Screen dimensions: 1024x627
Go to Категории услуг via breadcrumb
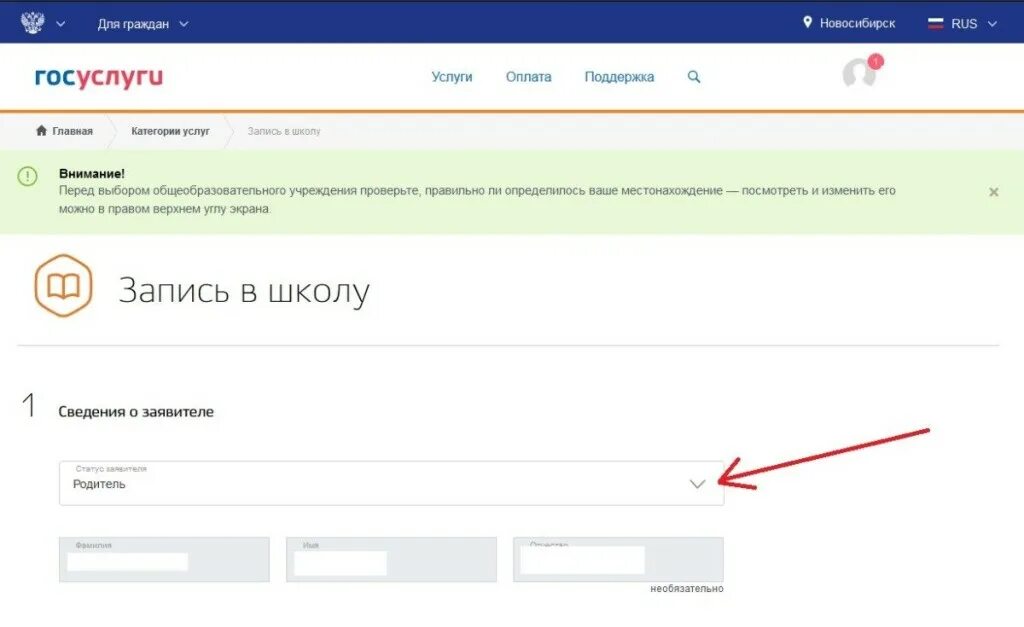[170, 131]
